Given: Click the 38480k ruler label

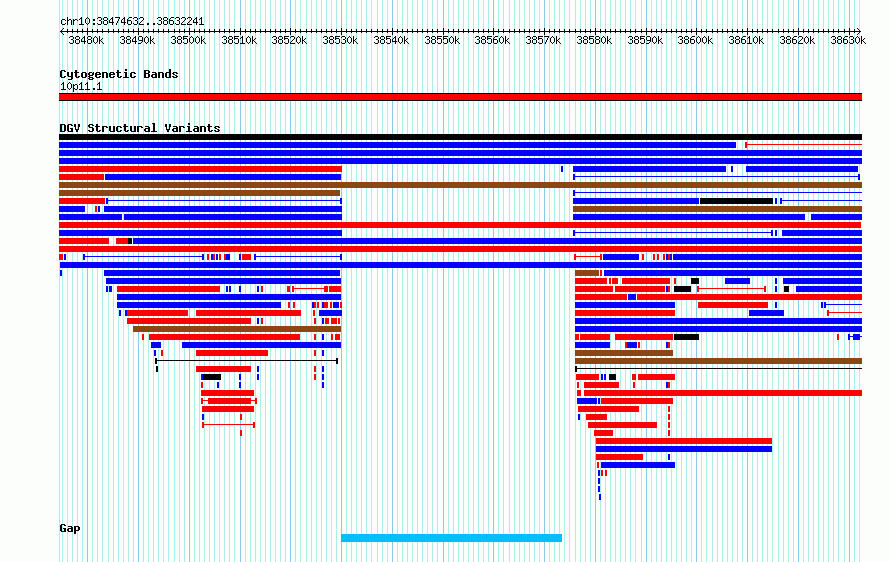Looking at the screenshot, I should pos(86,40).
